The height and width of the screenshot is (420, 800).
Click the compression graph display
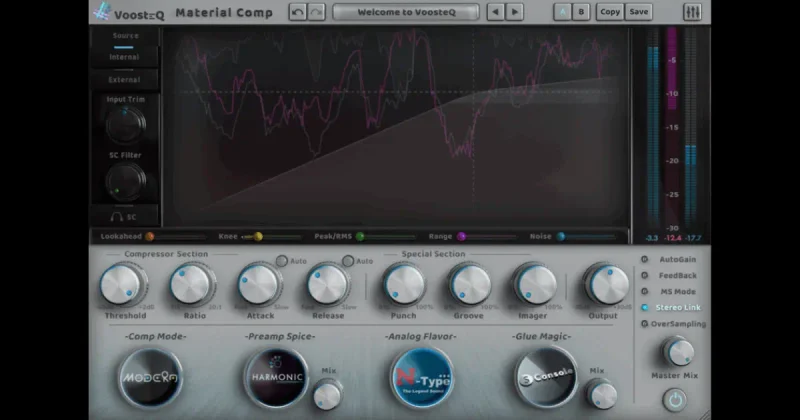point(396,125)
